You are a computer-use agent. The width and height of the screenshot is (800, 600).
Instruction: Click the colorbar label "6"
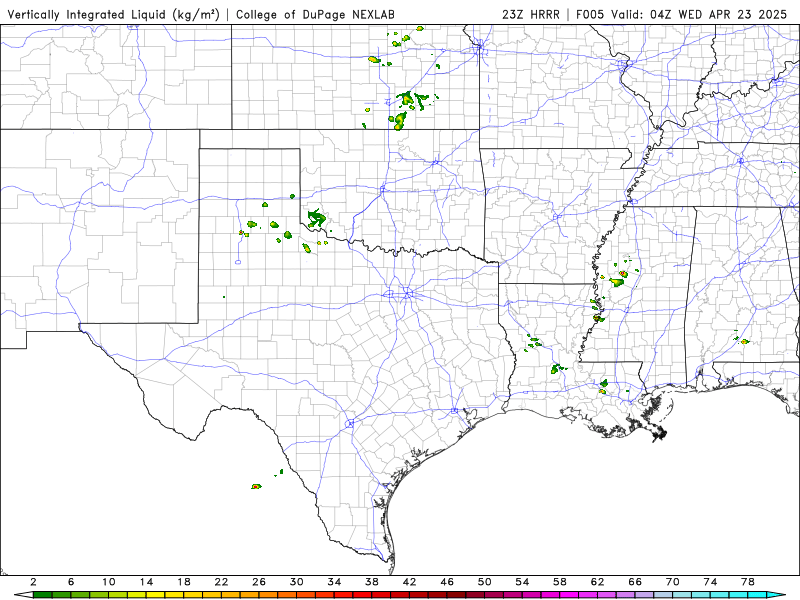(x=71, y=582)
